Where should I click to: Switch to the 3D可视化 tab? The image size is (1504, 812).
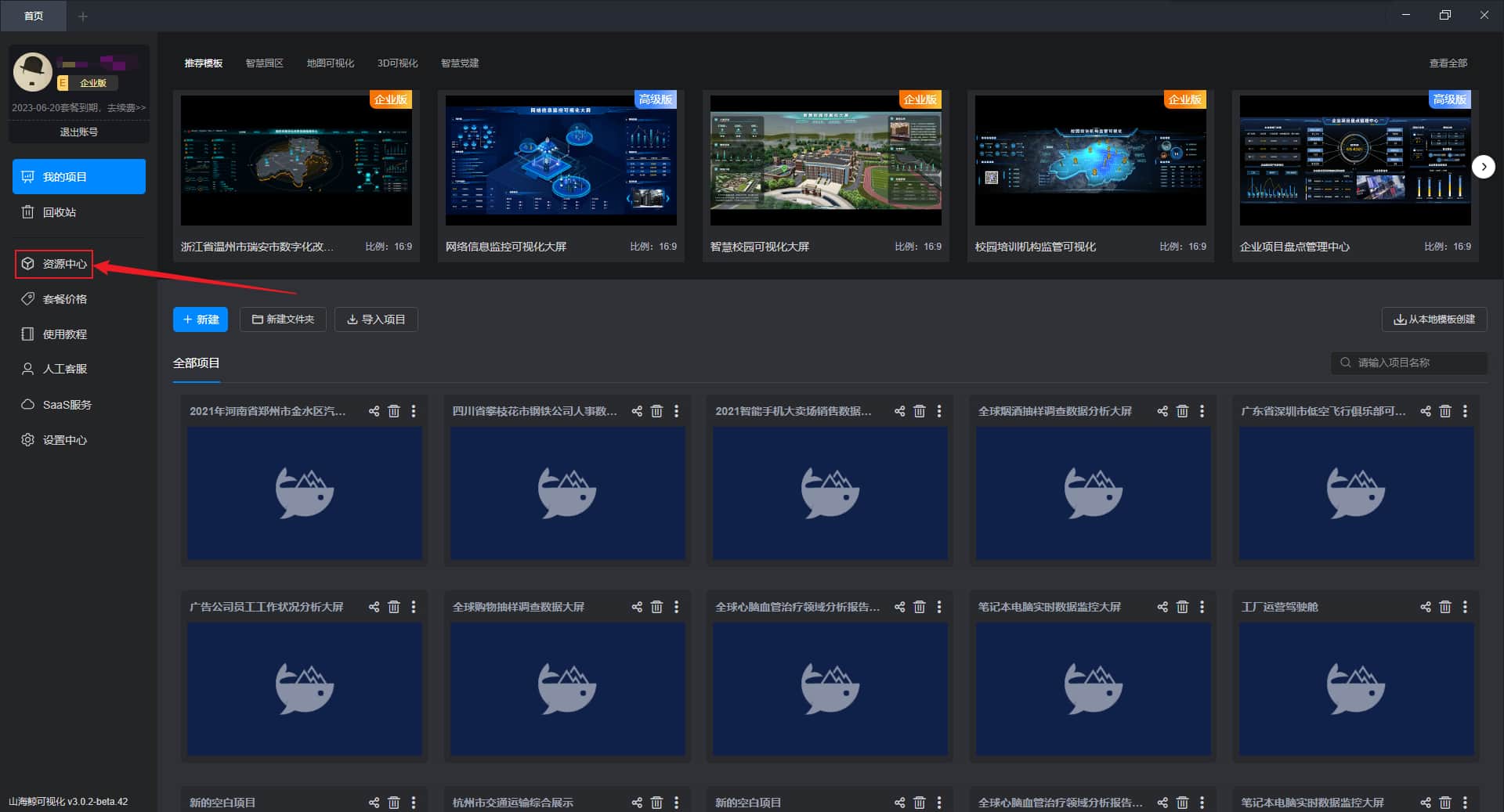tap(398, 63)
